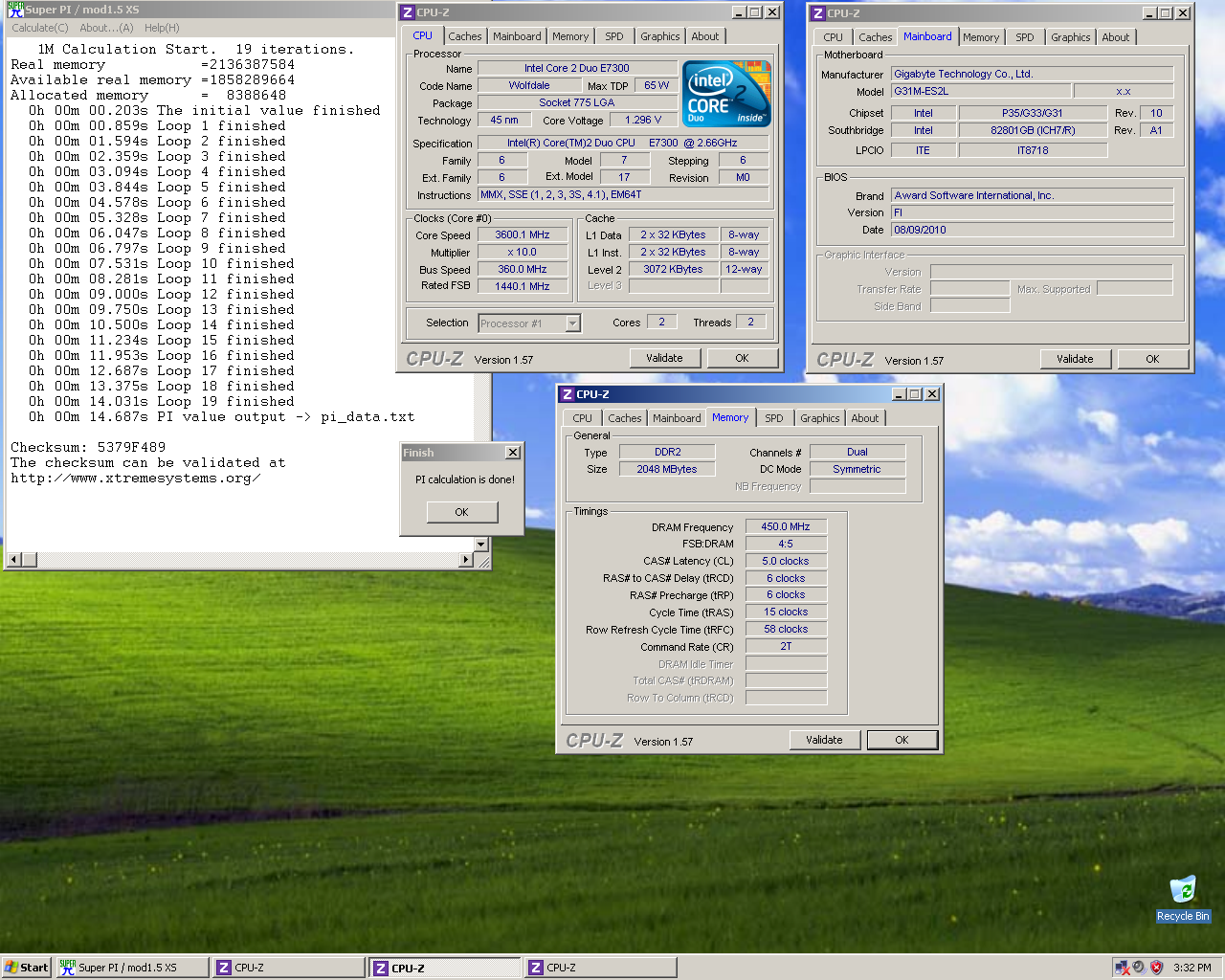Image resolution: width=1225 pixels, height=980 pixels.
Task: Switch to Caches tab in the CPU window
Action: click(465, 36)
